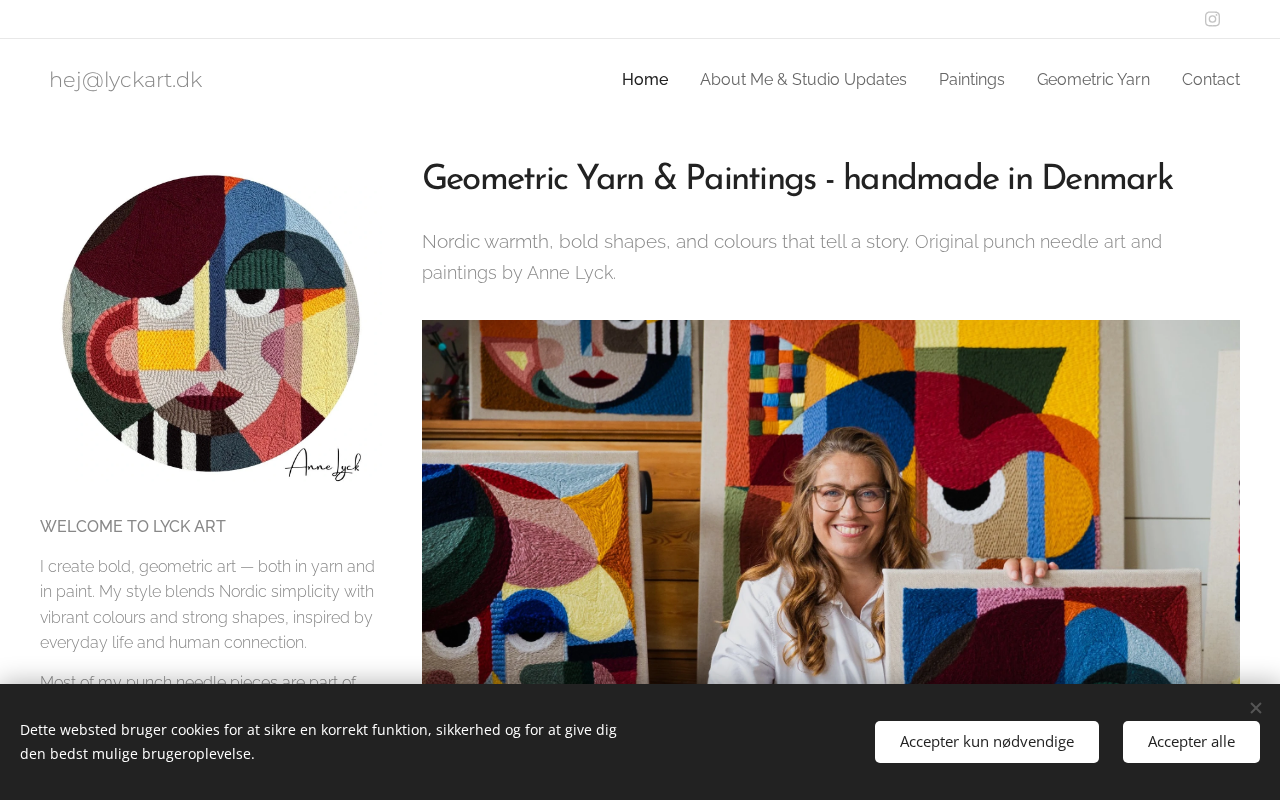1280x800 pixels.
Task: Open the Paintings page
Action: point(971,80)
